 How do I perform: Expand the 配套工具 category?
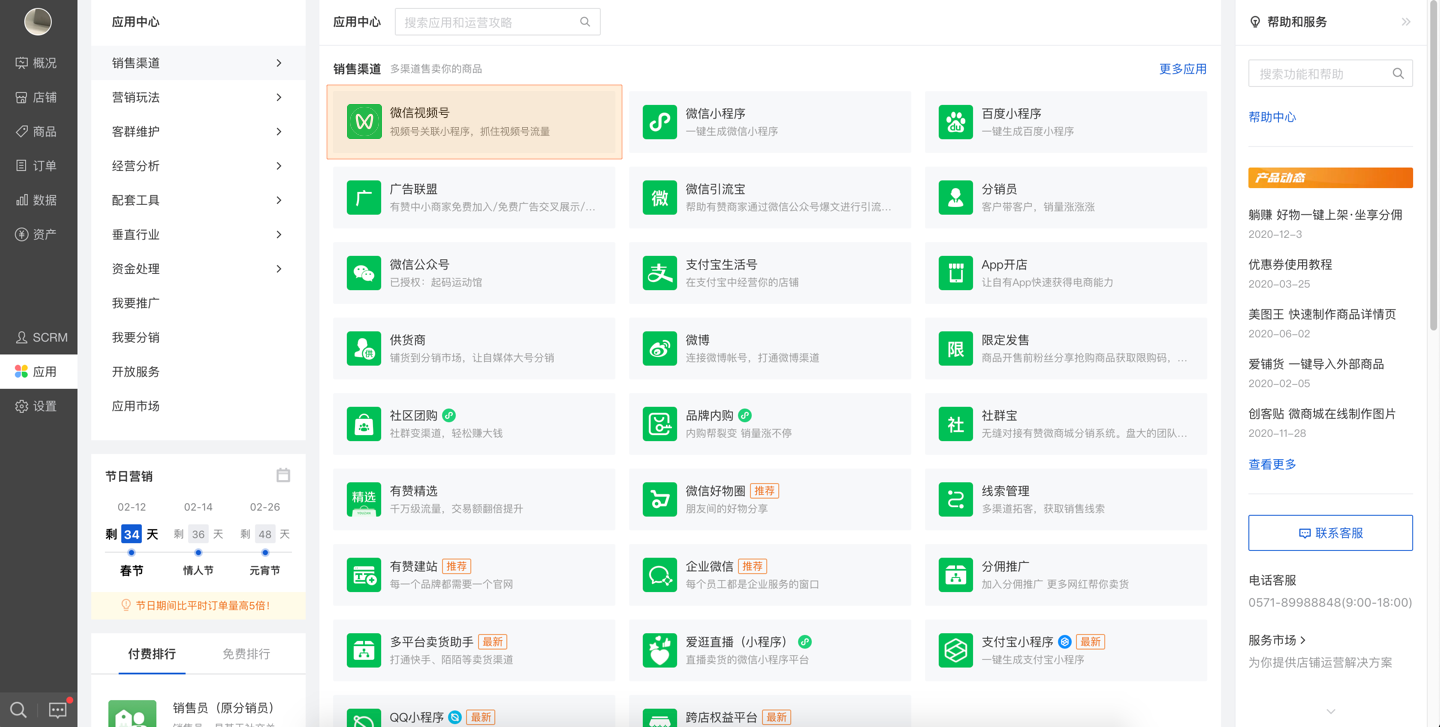point(198,200)
